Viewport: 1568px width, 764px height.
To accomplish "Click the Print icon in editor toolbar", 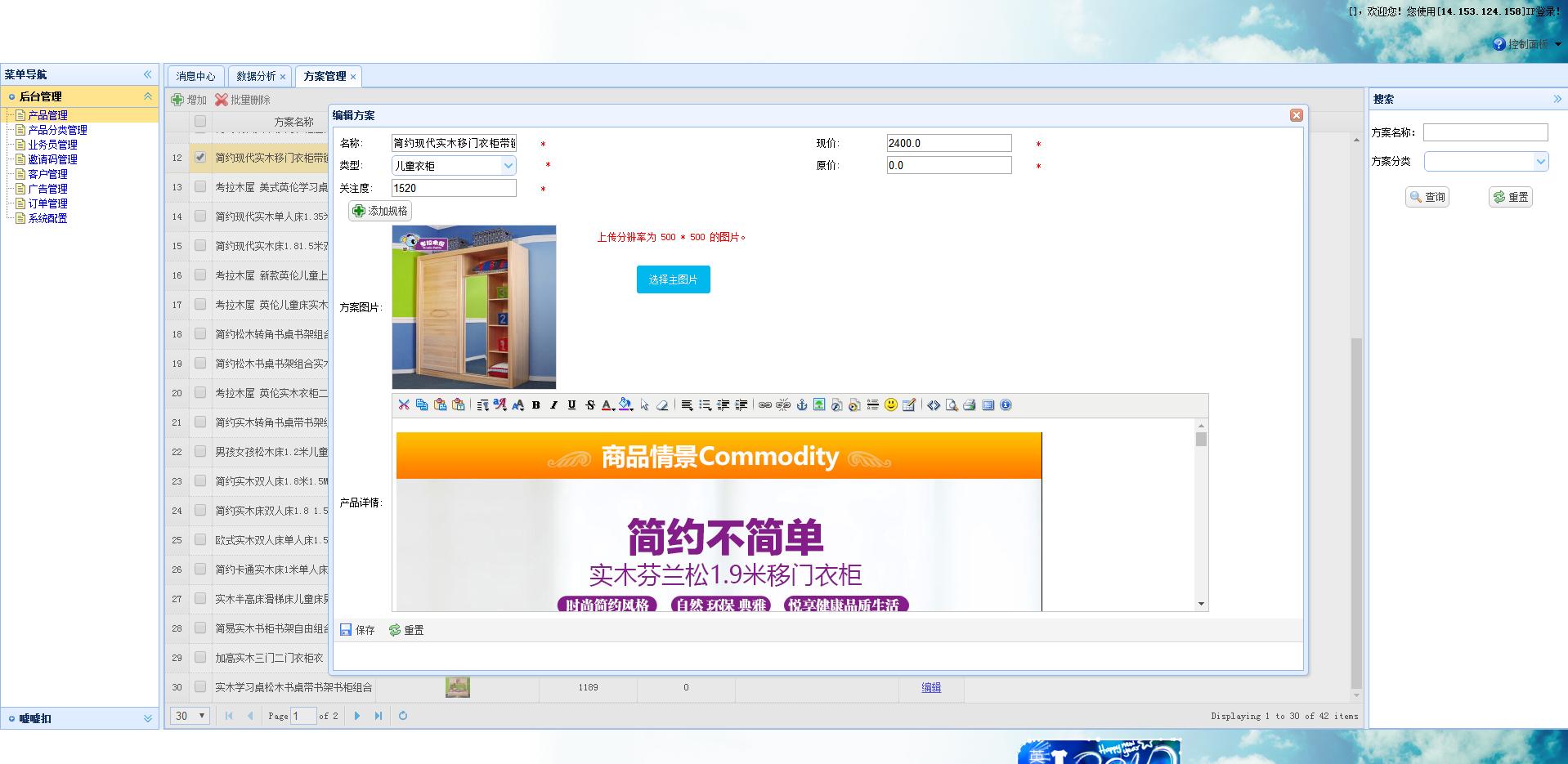I will coord(970,404).
